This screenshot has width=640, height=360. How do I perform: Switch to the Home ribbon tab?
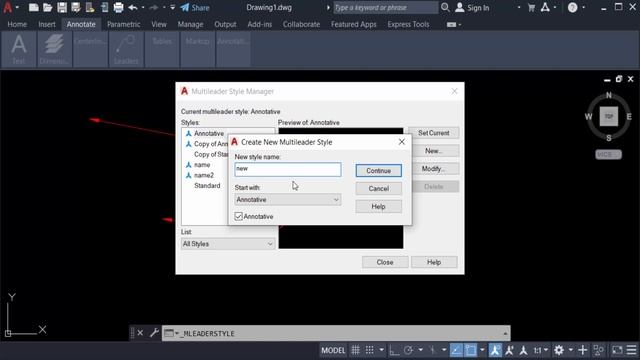click(17, 24)
